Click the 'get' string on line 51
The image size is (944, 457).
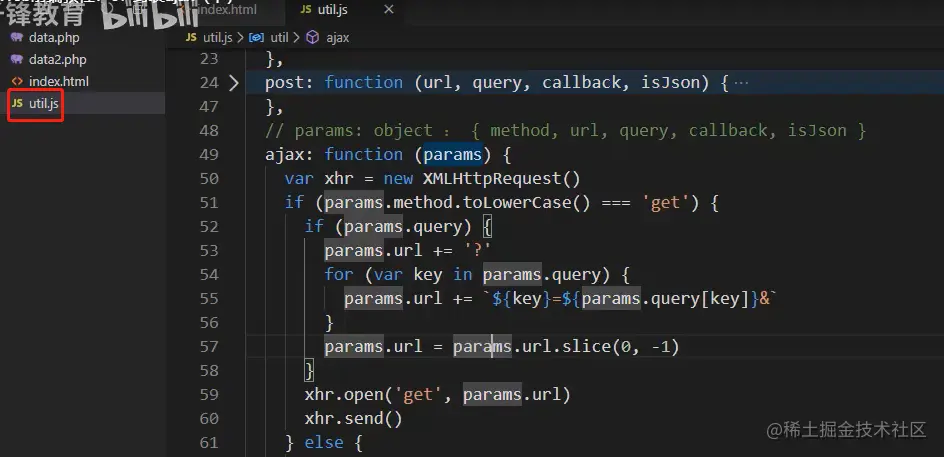tap(665, 203)
